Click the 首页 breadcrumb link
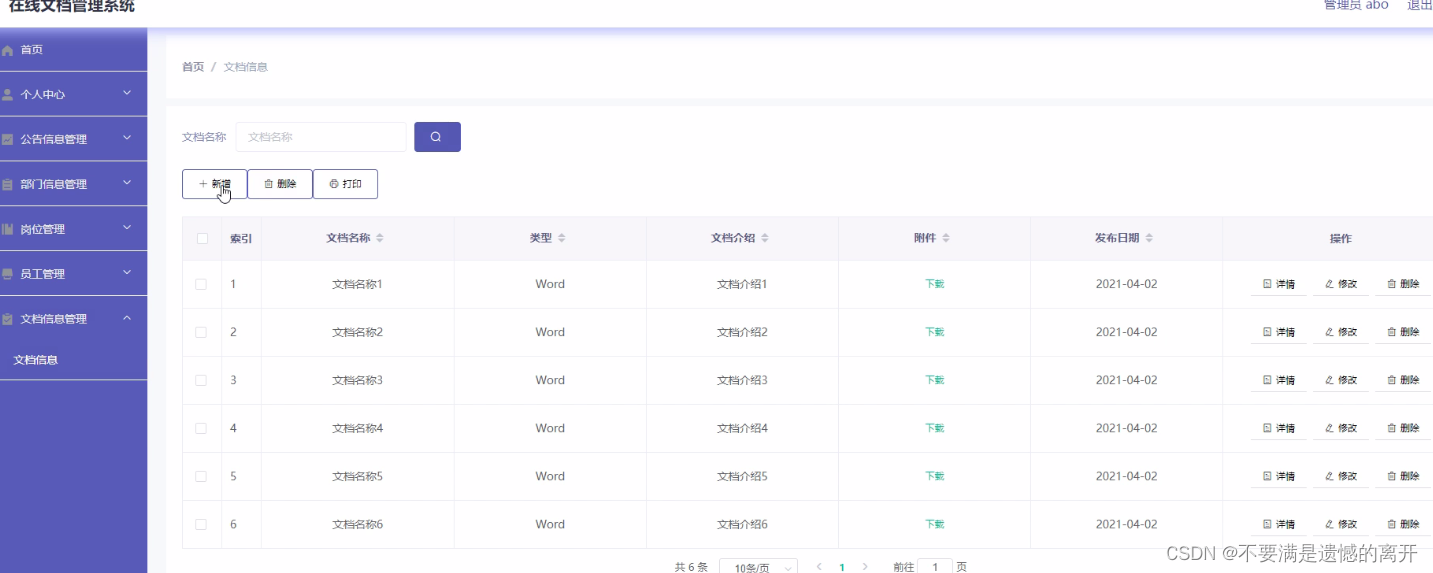The height and width of the screenshot is (573, 1433). tap(193, 67)
